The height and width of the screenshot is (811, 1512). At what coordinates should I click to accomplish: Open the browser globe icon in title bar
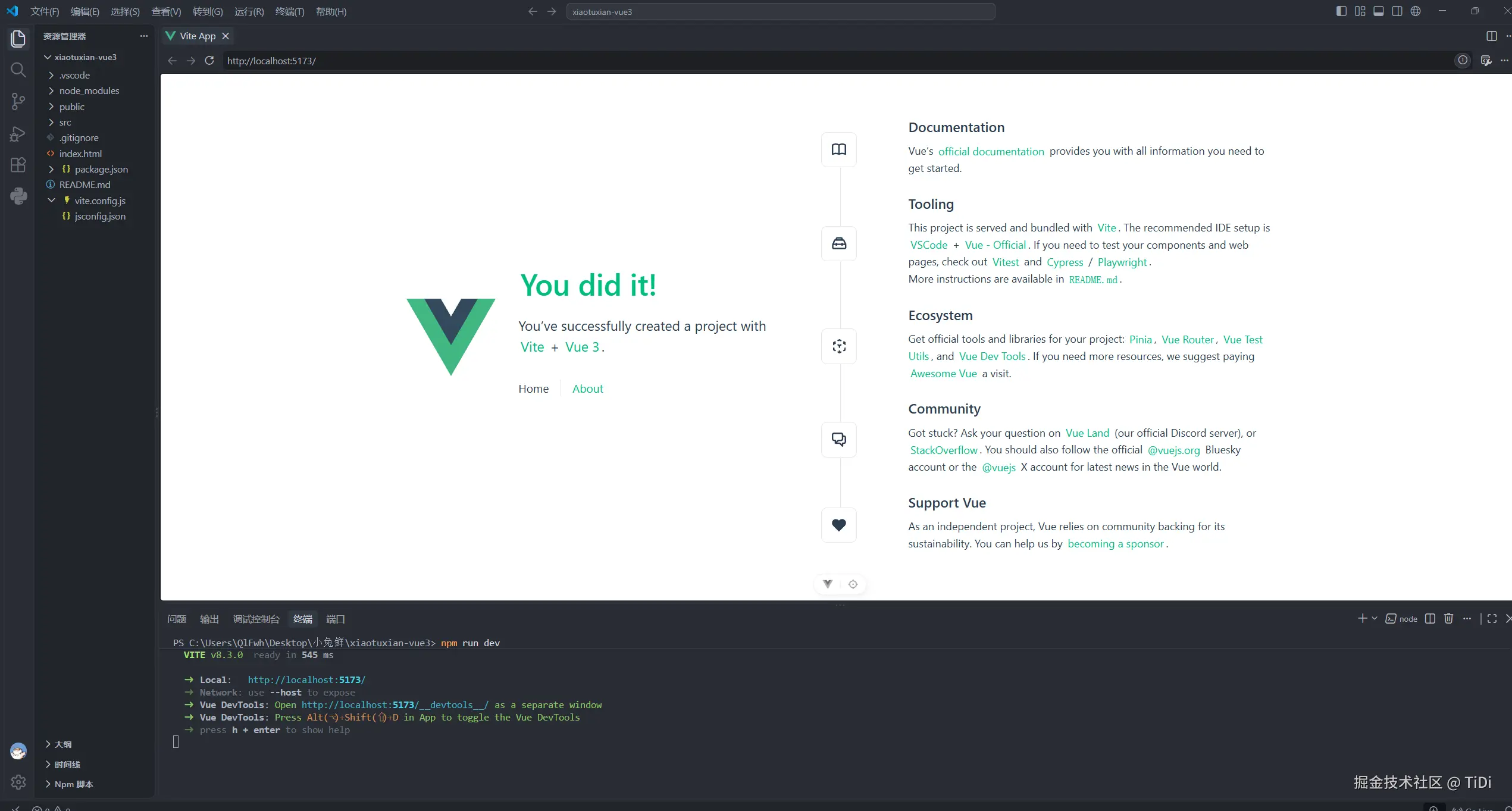1416,11
